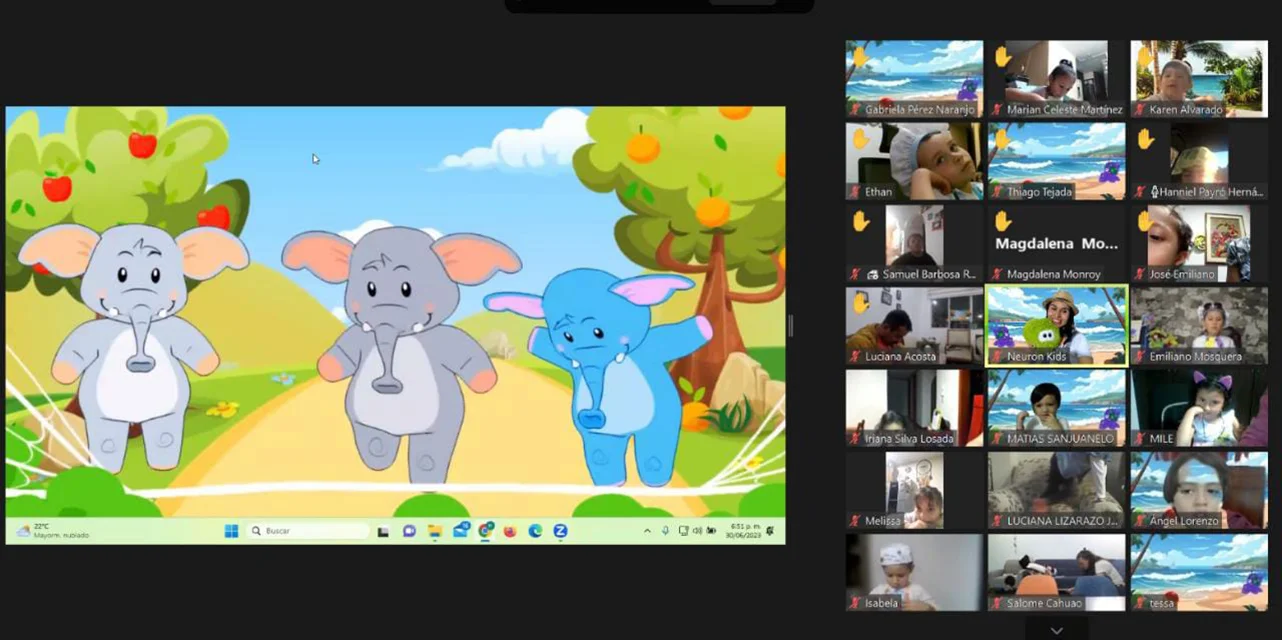Screen dimensions: 1282x640
Task: Click raised hand icon on Magdalena Monroy tile
Action: pyautogui.click(x=1002, y=221)
